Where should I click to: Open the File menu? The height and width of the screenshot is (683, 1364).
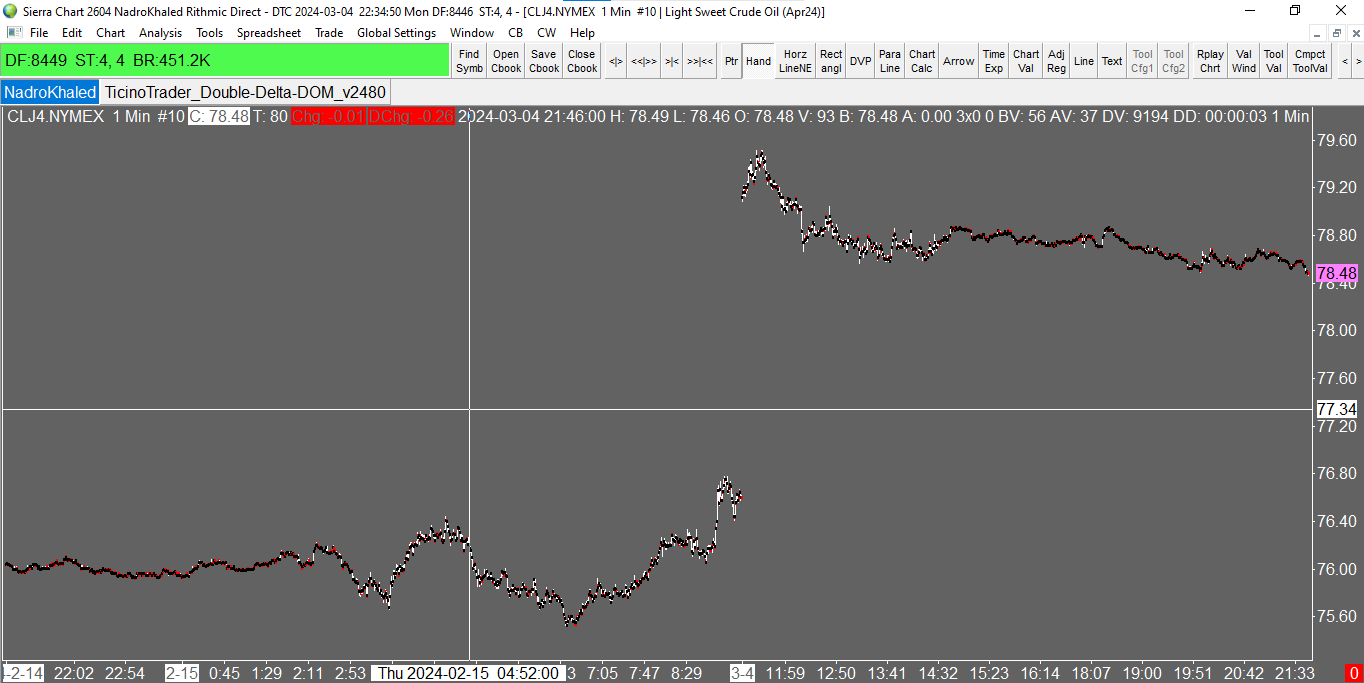pyautogui.click(x=39, y=33)
